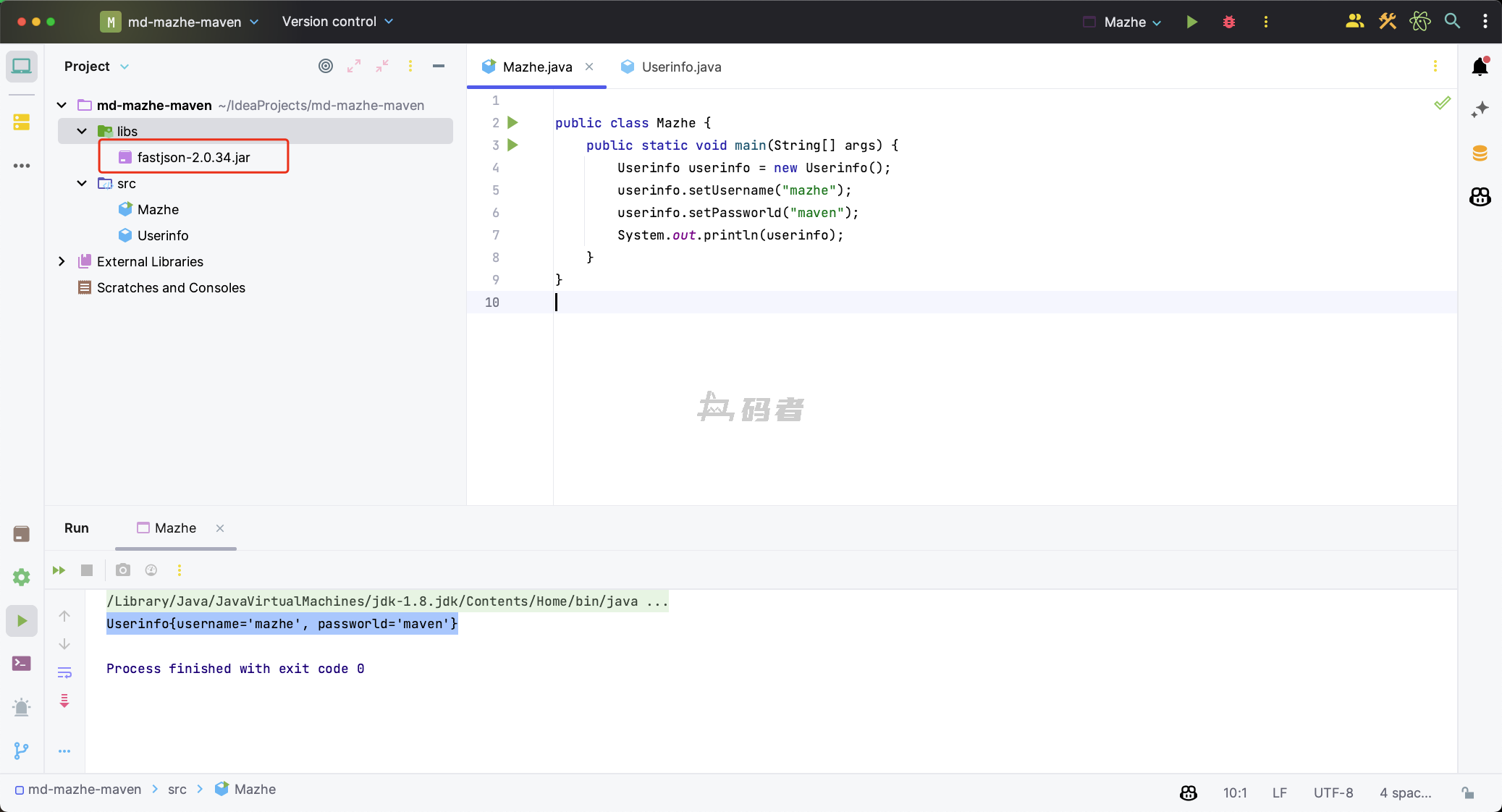The image size is (1502, 812).
Task: Click UTF-8 encoding in status bar
Action: (1333, 792)
